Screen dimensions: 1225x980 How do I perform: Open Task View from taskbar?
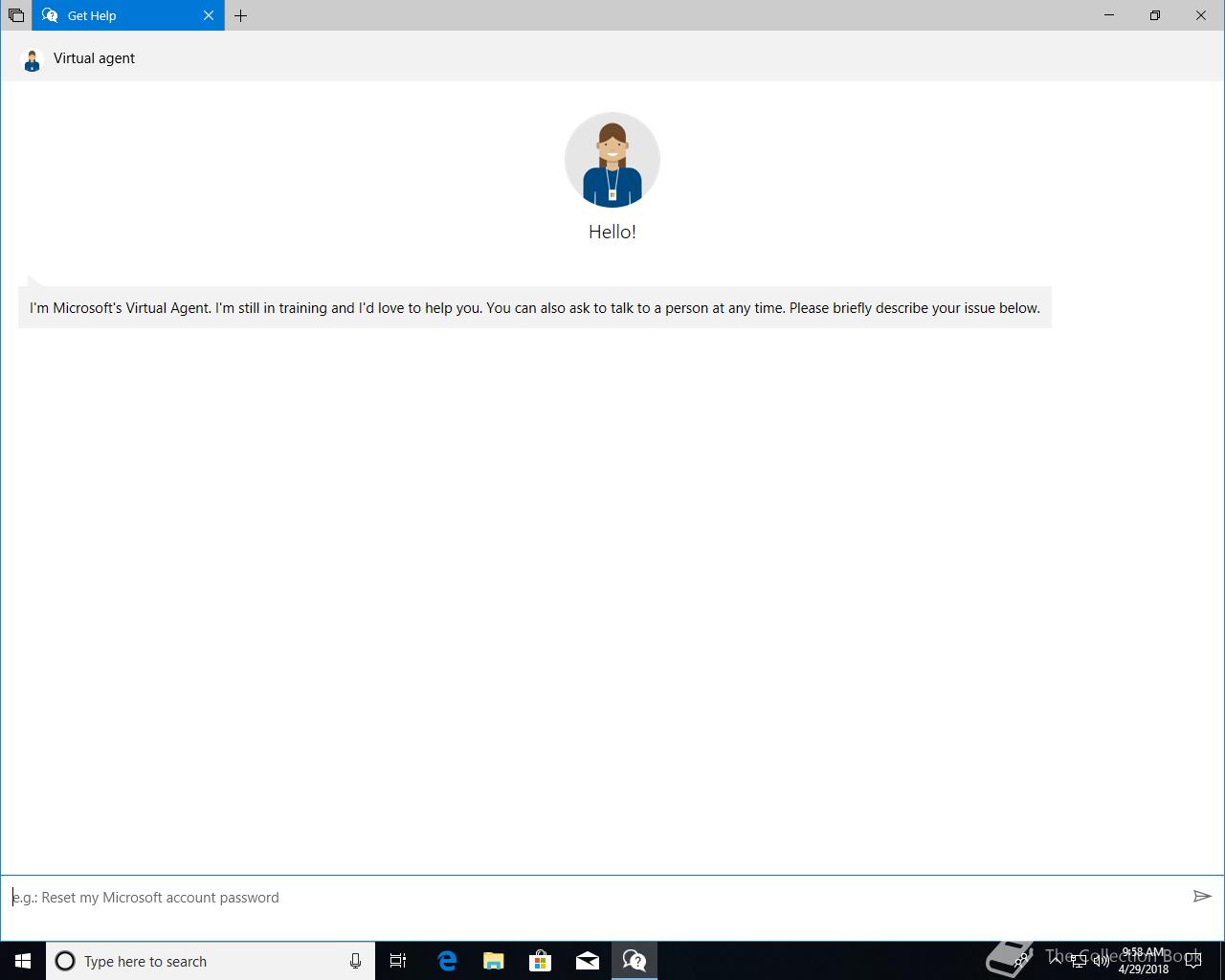[x=398, y=961]
